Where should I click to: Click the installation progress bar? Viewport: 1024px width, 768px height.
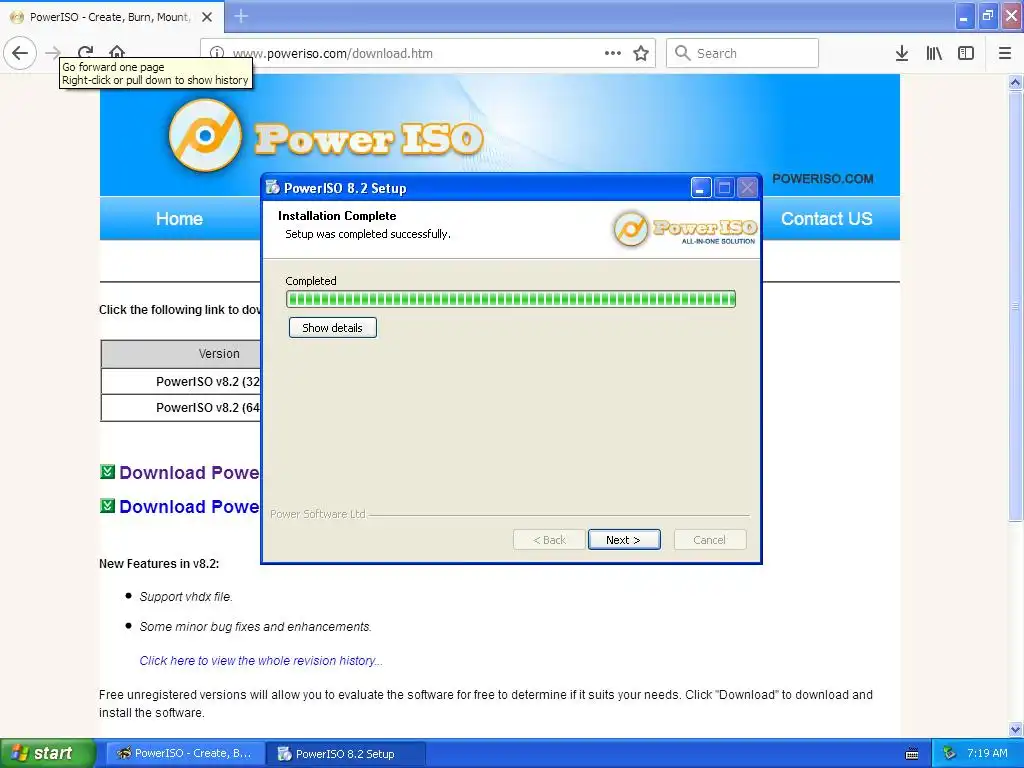coord(511,299)
